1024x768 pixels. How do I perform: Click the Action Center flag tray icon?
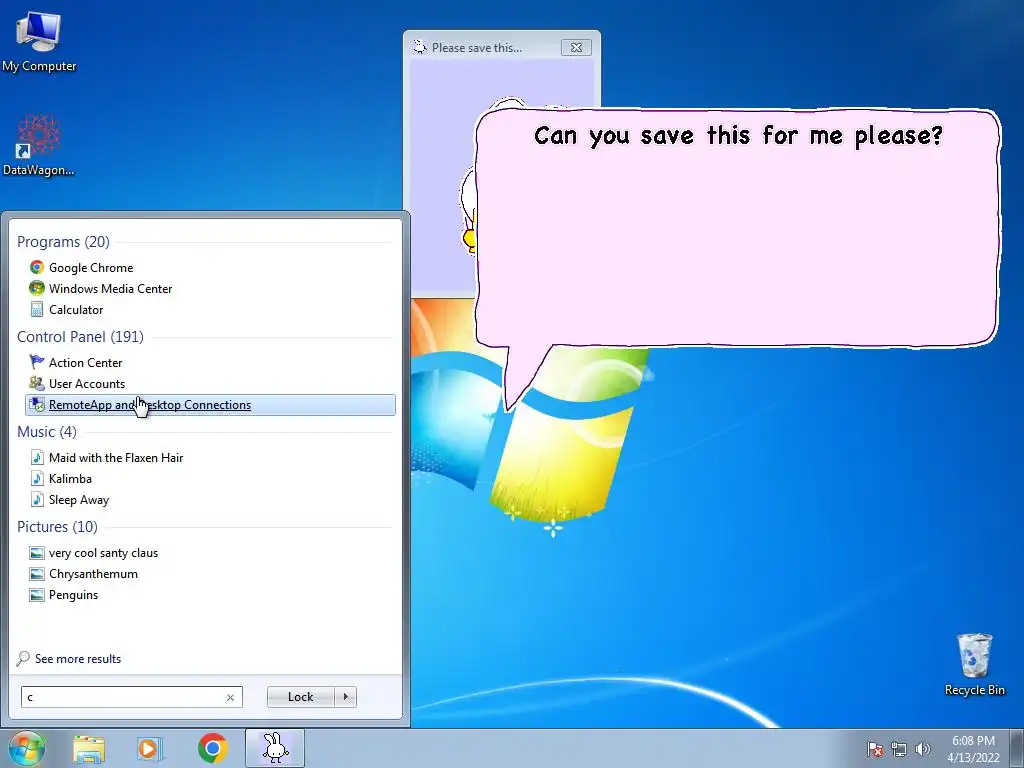click(x=875, y=749)
